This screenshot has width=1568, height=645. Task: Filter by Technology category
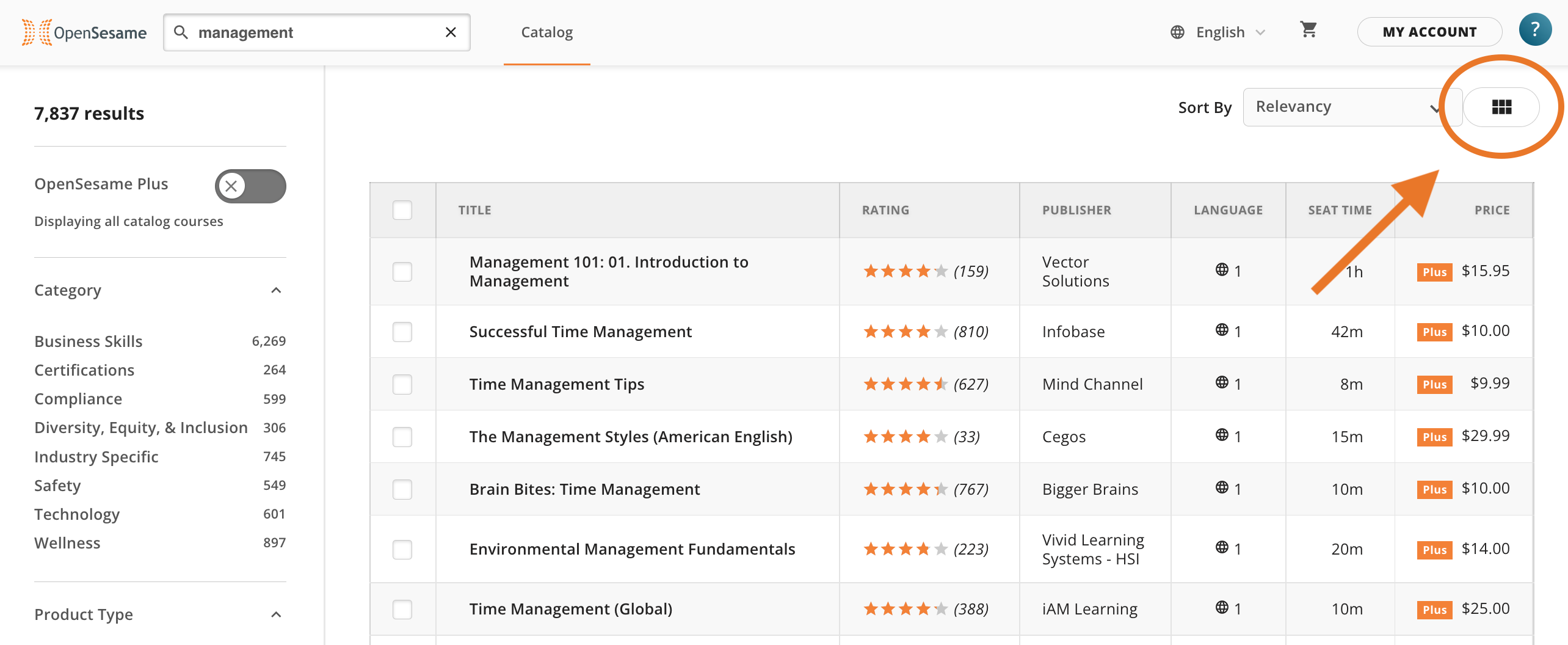click(x=77, y=514)
